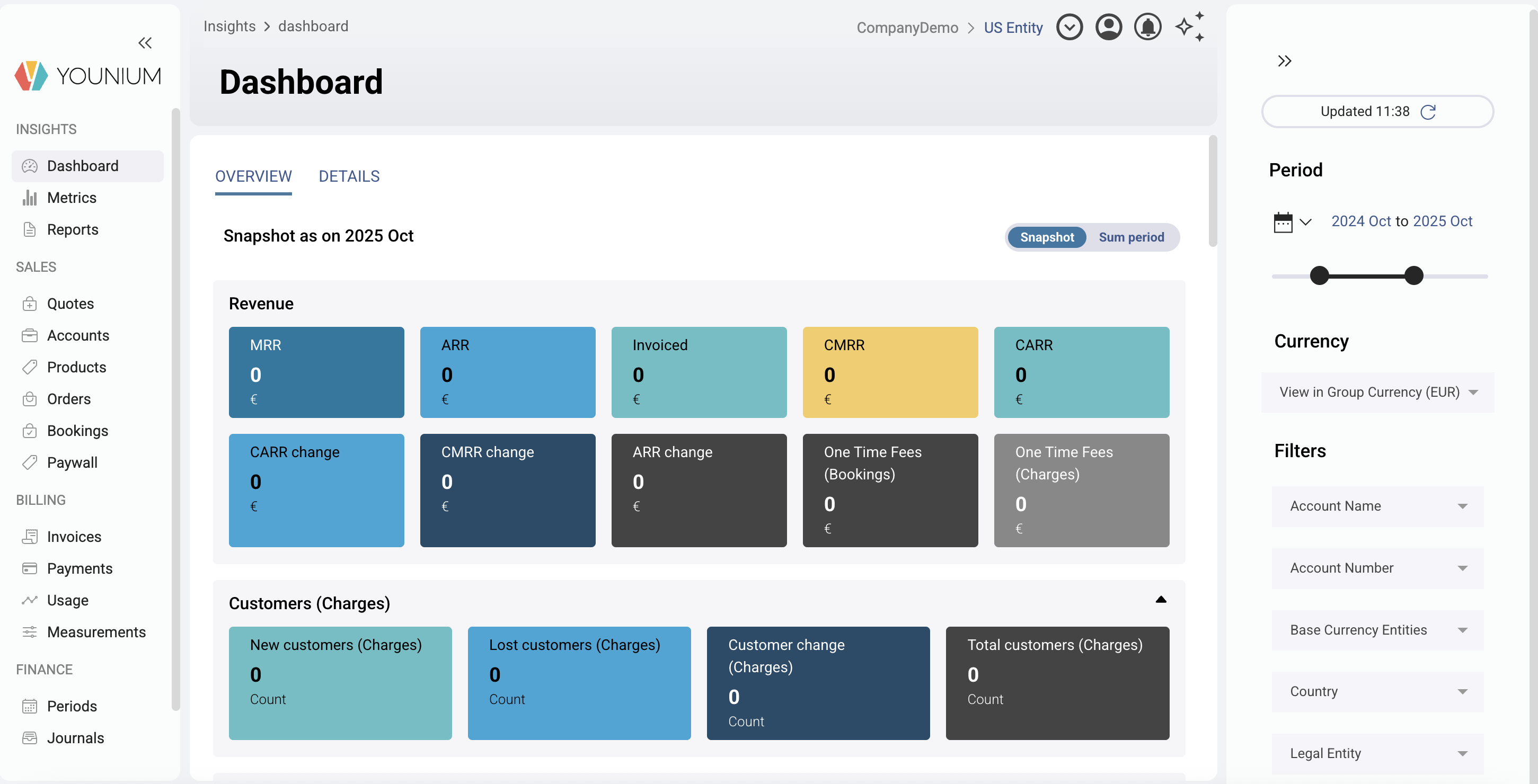
Task: Collapse the right filter panel chevrons
Action: click(1284, 61)
